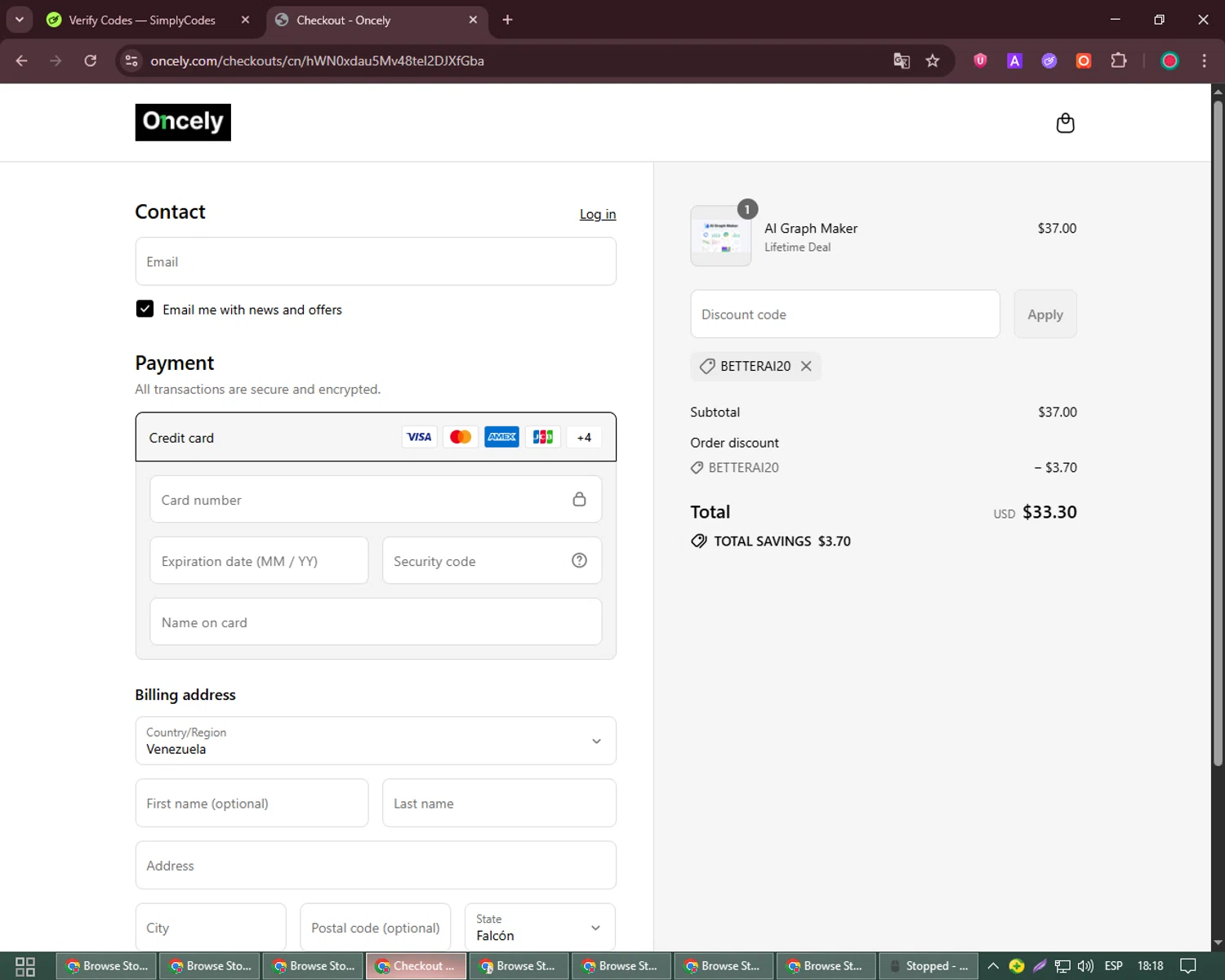The width and height of the screenshot is (1225, 980).
Task: Switch to the Checkout - Oncely tab
Action: pyautogui.click(x=377, y=20)
